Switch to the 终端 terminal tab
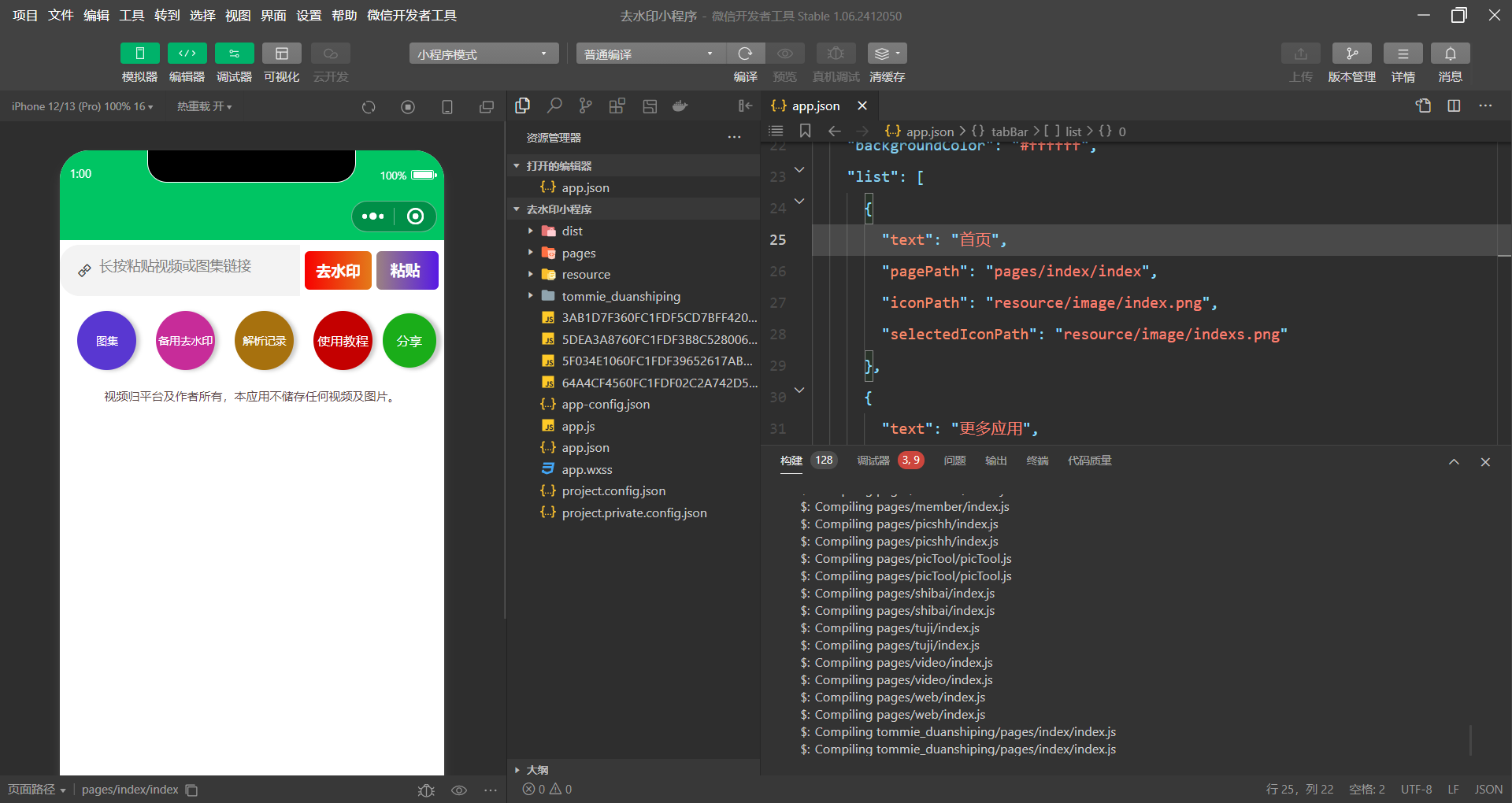 [x=1037, y=461]
